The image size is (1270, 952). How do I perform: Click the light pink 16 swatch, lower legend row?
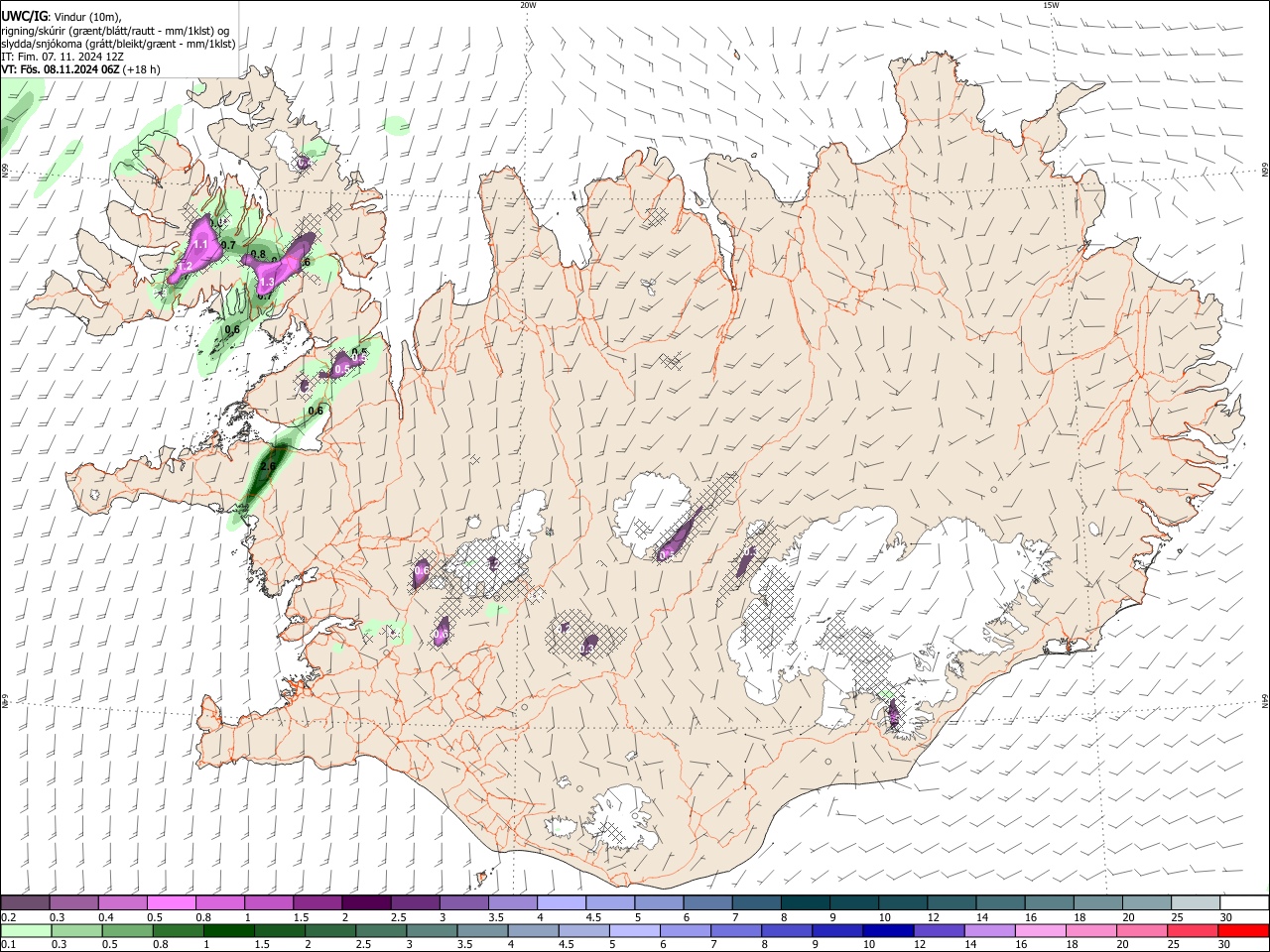(x=1040, y=930)
